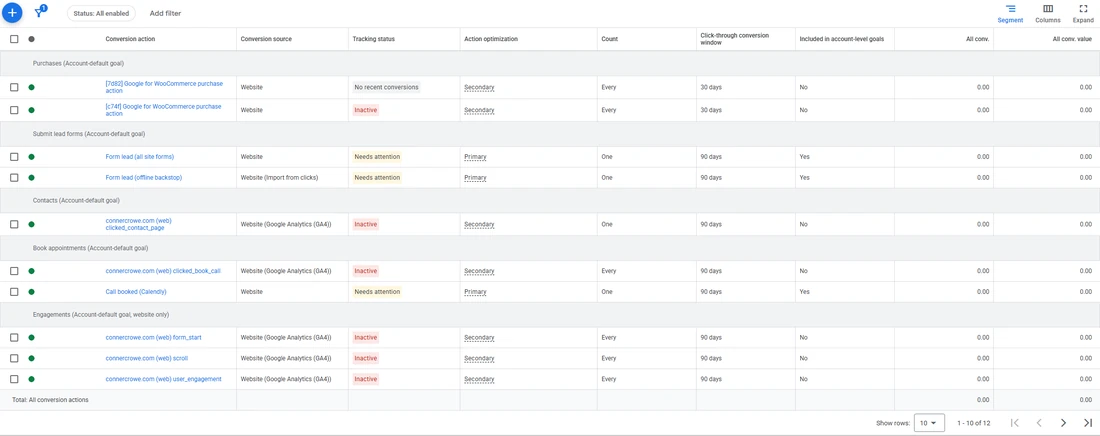The image size is (1100, 436).
Task: Open the connercrowe.com (web) user_engagement link
Action: pos(163,379)
